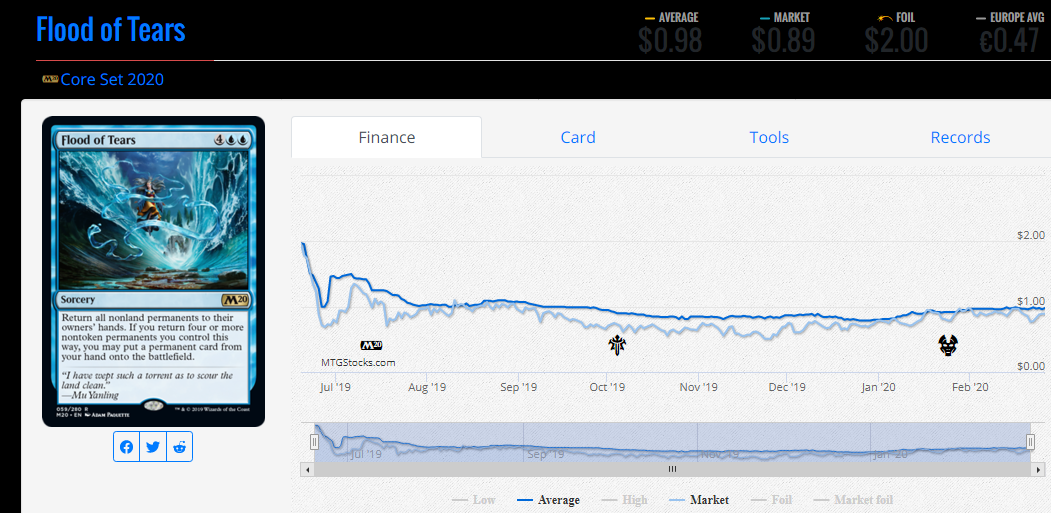Click the Jul '19 axis label
1051x513 pixels.
pyautogui.click(x=336, y=388)
